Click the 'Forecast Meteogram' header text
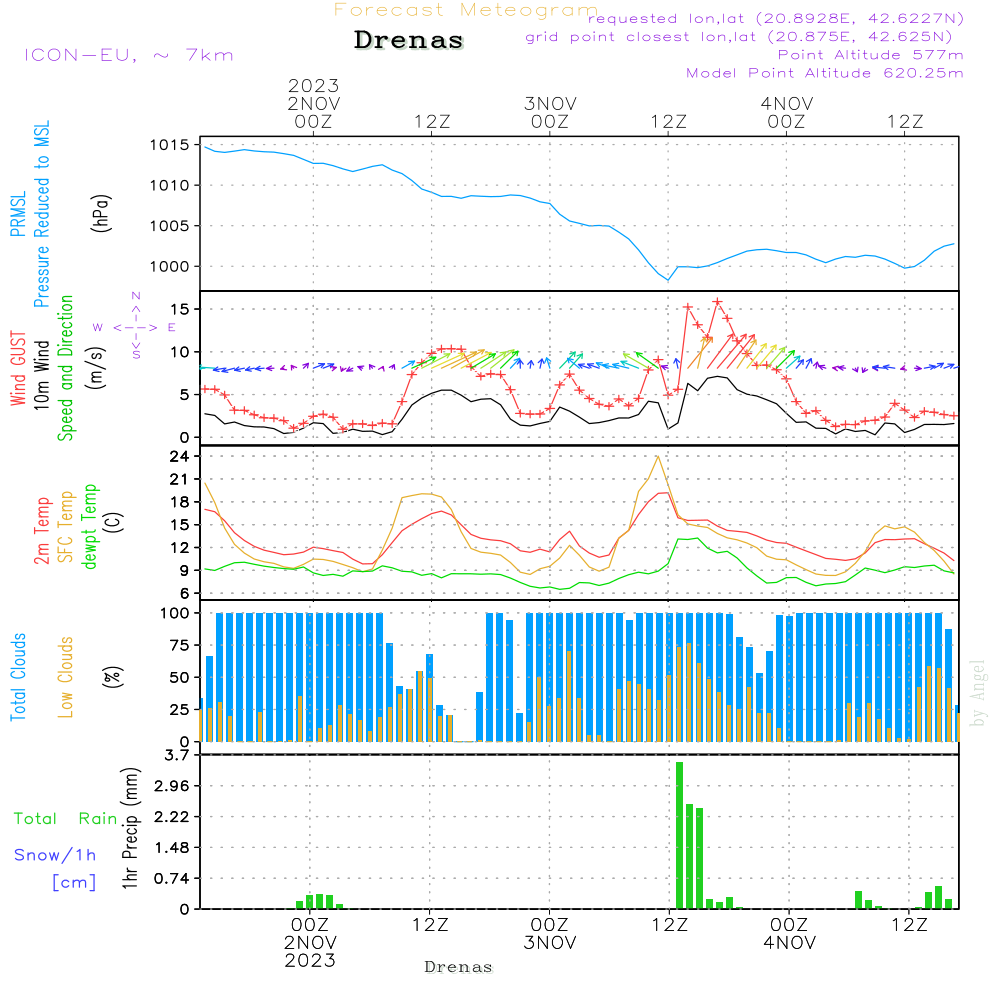 (466, 10)
